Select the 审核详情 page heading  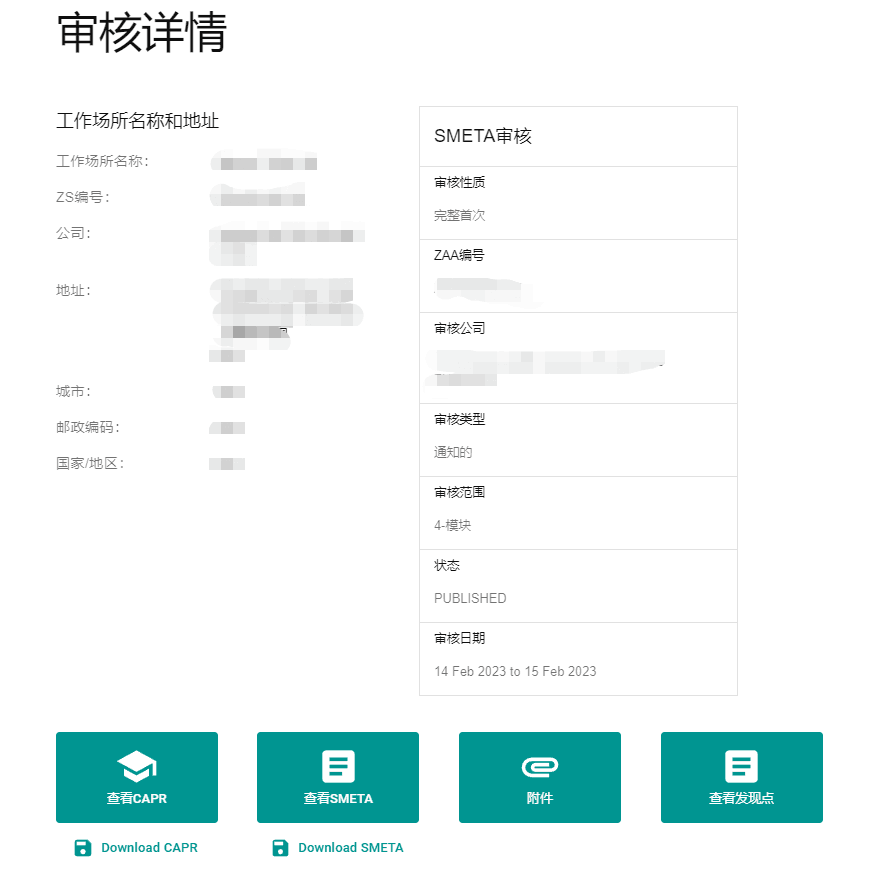click(x=142, y=33)
